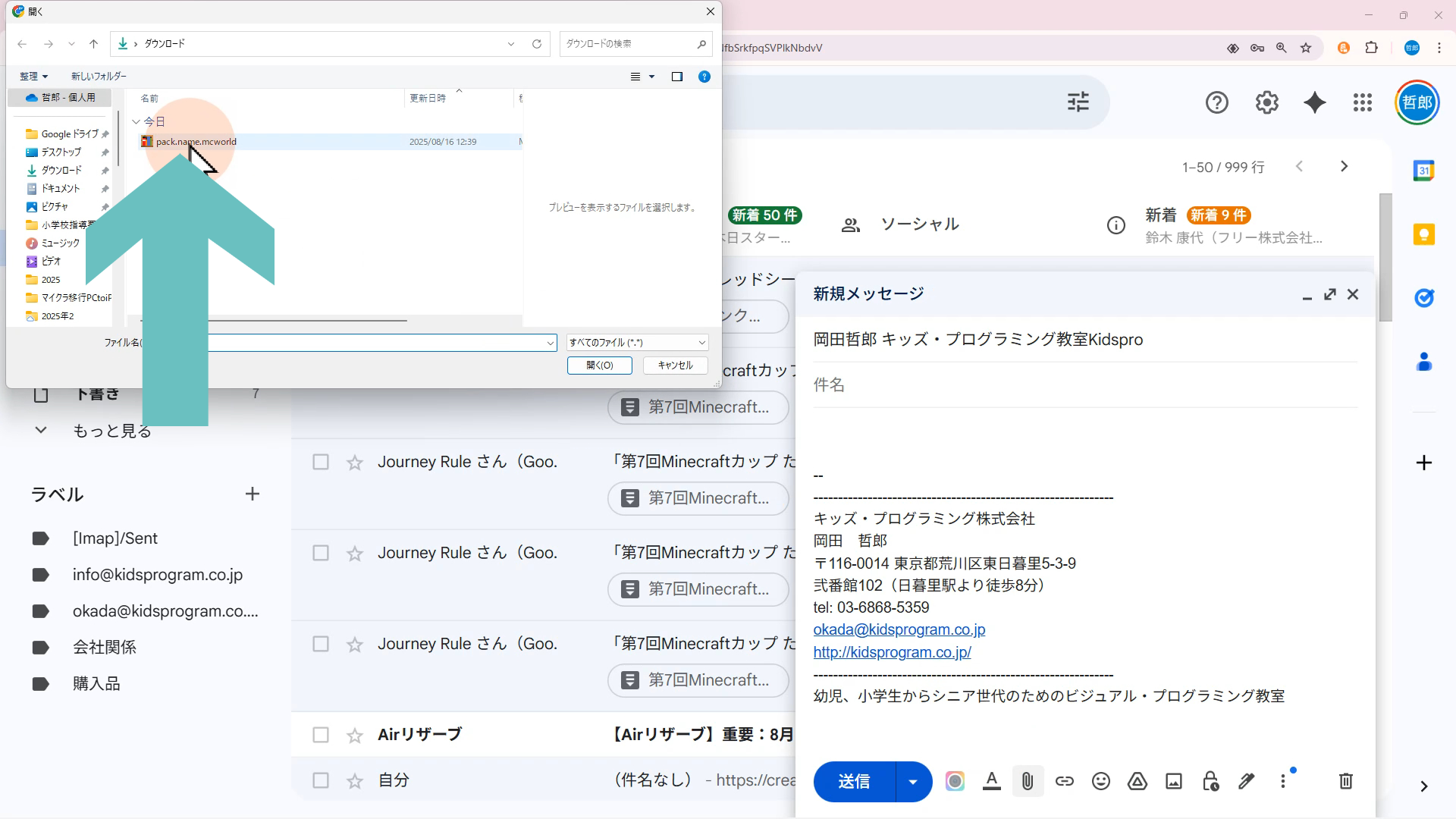Switch to the ソーシャル tab
Viewport: 1456px width, 819px height.
919,224
